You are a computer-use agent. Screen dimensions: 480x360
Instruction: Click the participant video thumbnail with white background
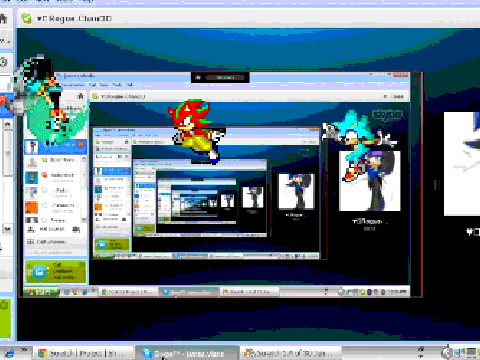tap(369, 181)
